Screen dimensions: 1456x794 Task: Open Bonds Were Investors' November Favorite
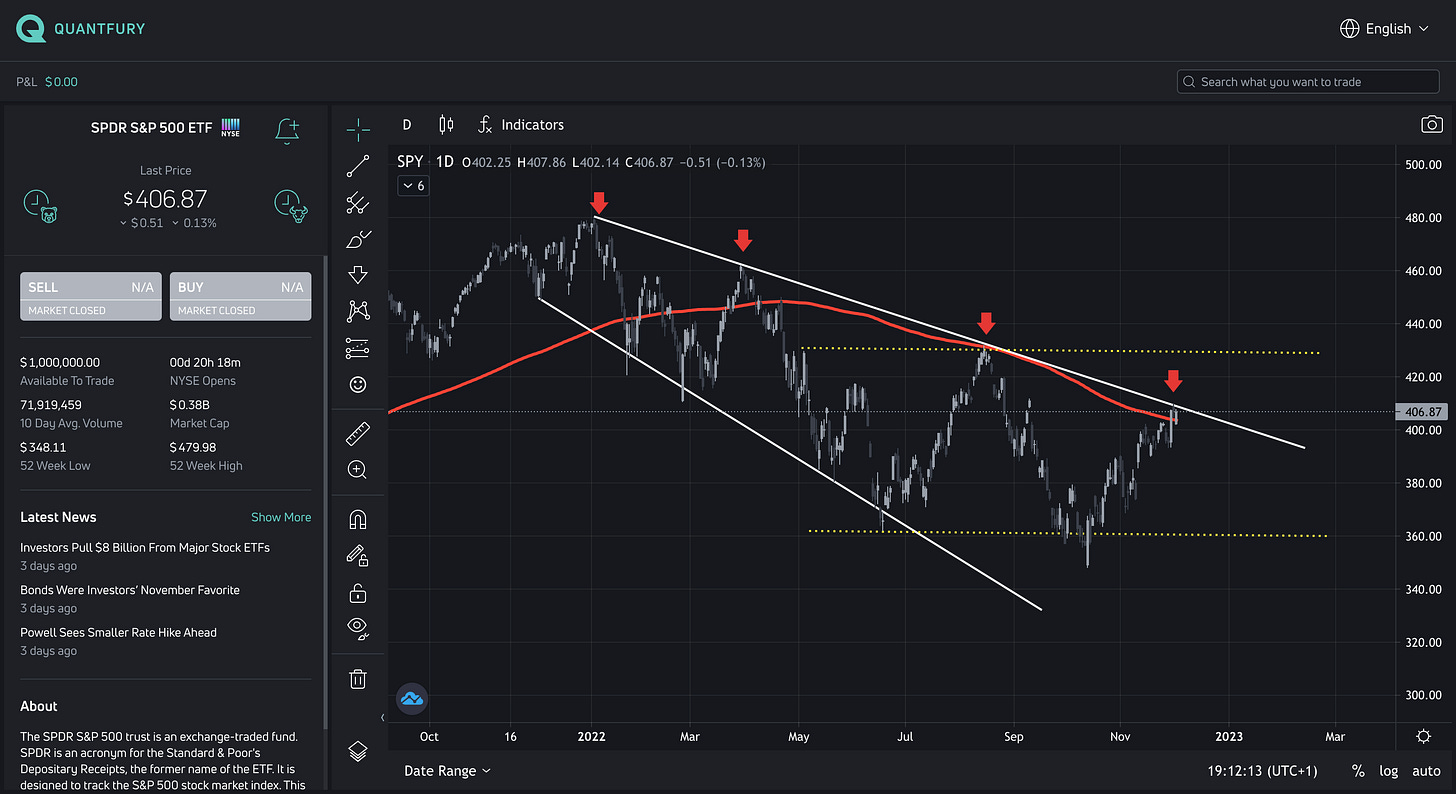click(x=130, y=590)
